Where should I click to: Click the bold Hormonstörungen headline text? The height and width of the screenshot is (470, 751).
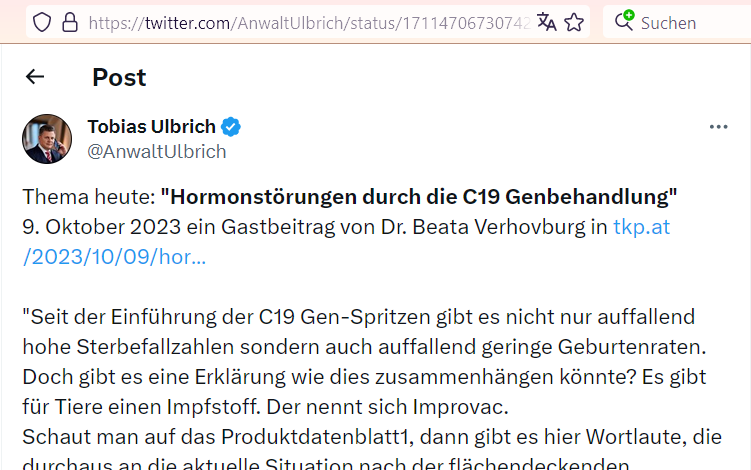coord(418,196)
